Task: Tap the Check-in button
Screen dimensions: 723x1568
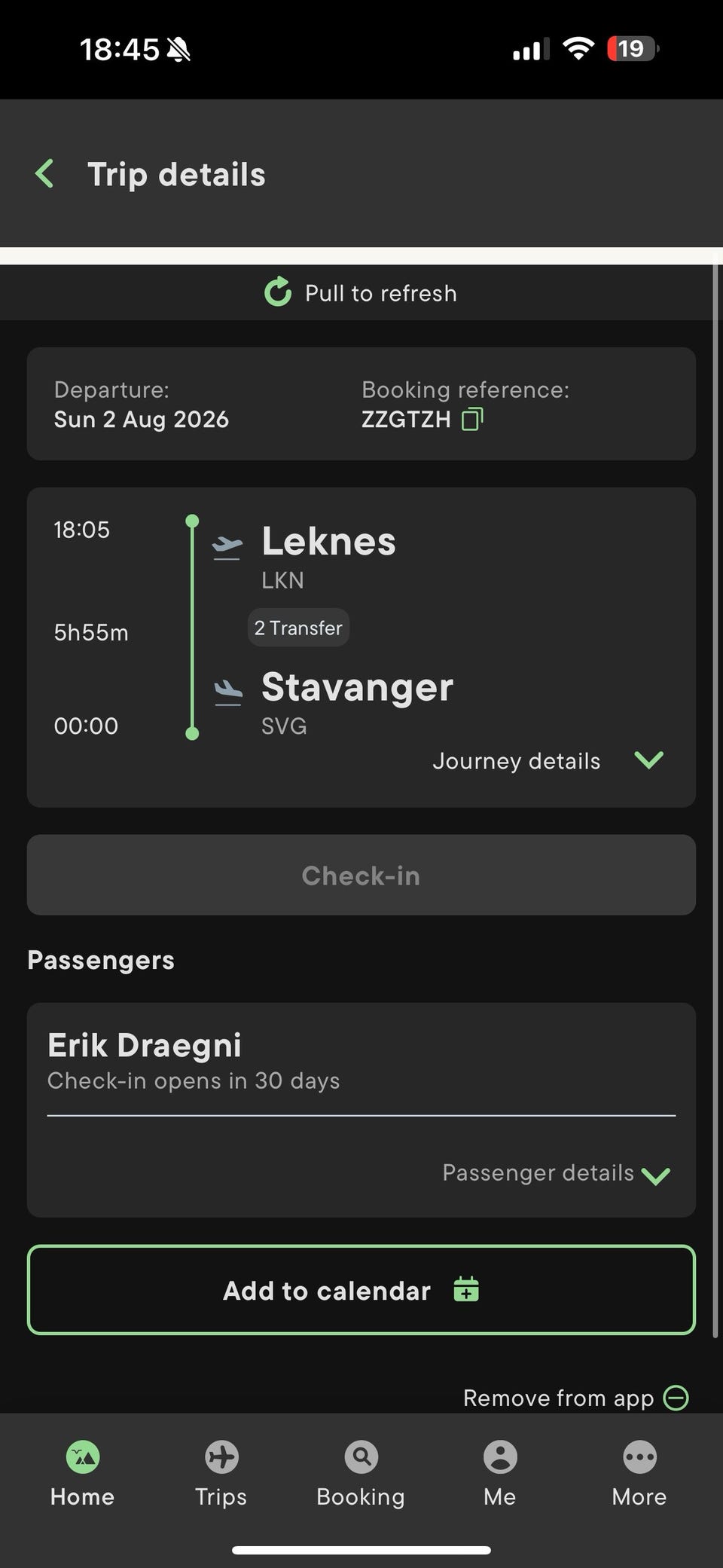Action: [x=361, y=875]
